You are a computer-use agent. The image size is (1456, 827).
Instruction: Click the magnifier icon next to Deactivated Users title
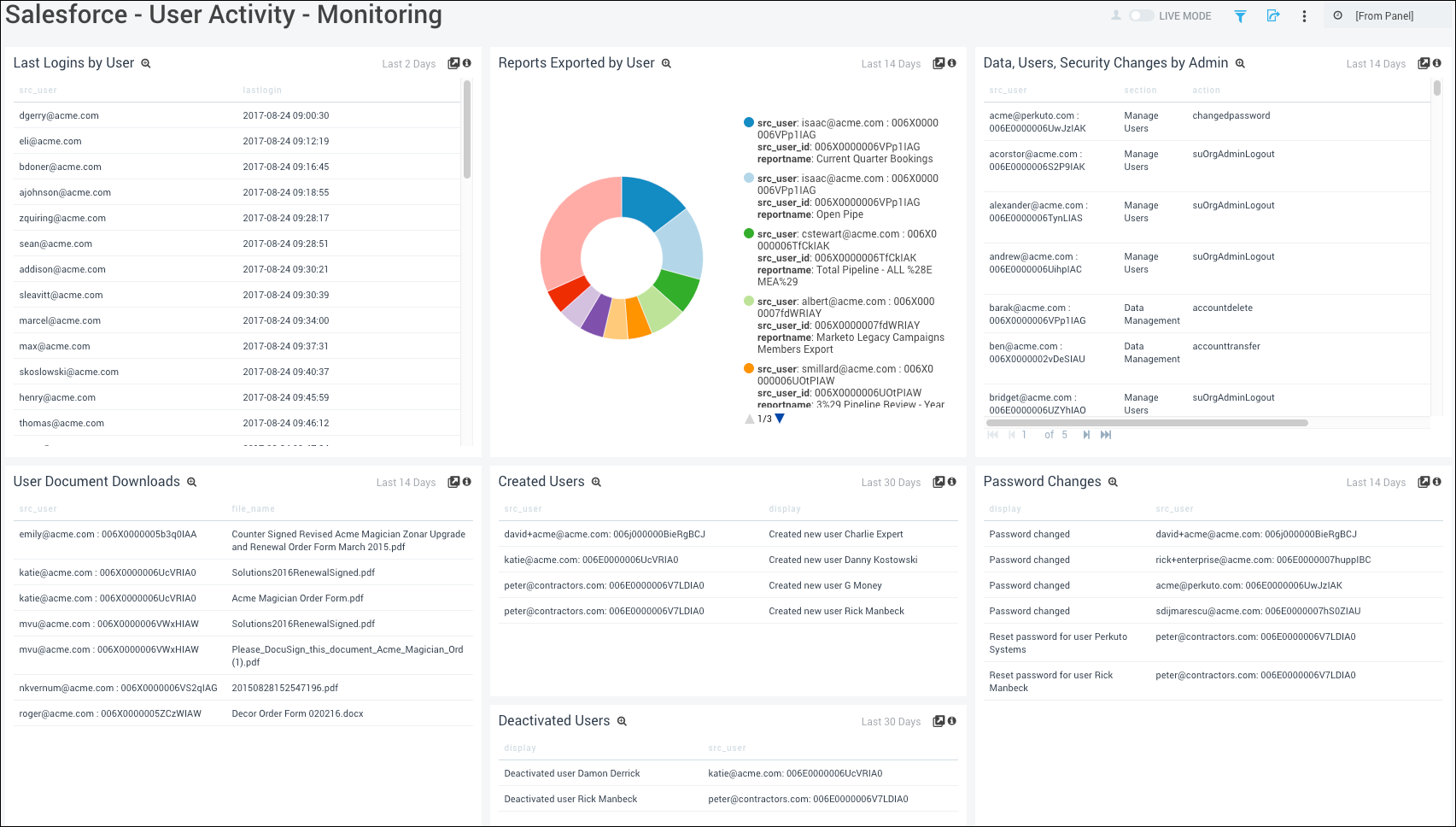(623, 721)
